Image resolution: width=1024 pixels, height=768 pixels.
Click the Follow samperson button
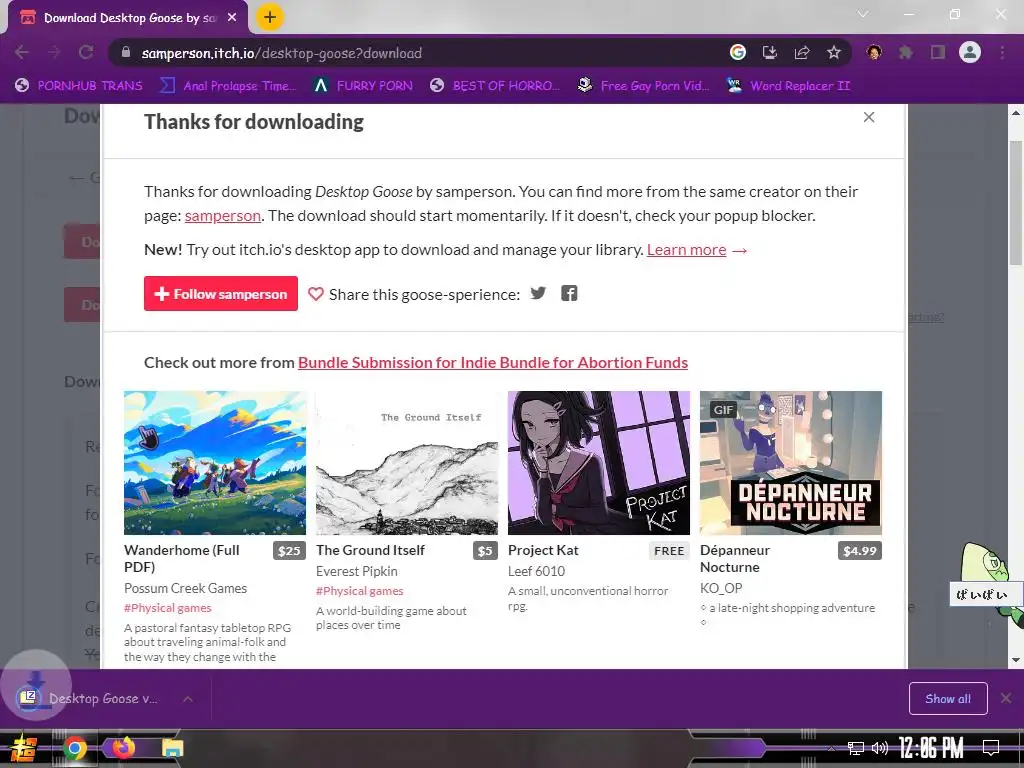[221, 294]
